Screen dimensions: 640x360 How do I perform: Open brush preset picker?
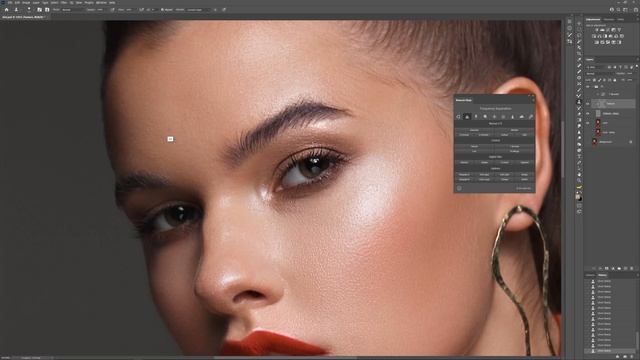pos(29,9)
